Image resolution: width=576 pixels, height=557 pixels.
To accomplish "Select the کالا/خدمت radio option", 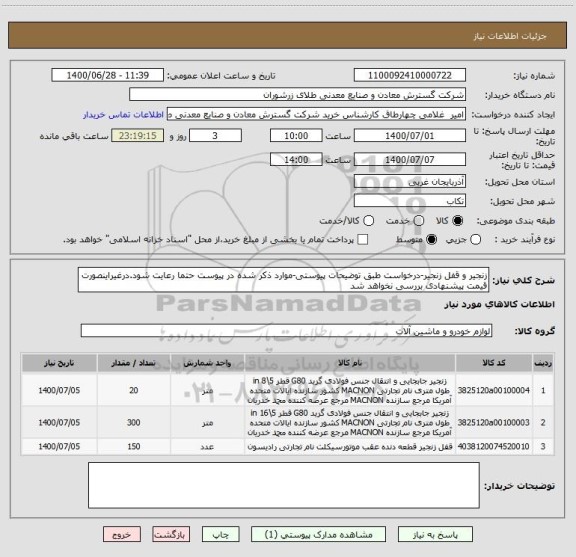I will 368,221.
